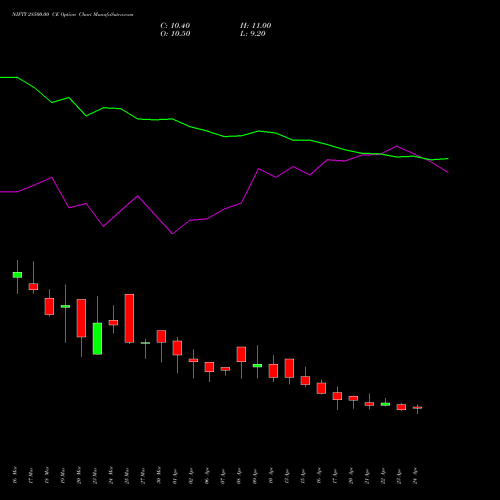The image size is (500, 500).
Task: Select the high value "H: 11.00"
Action: tap(256, 26)
